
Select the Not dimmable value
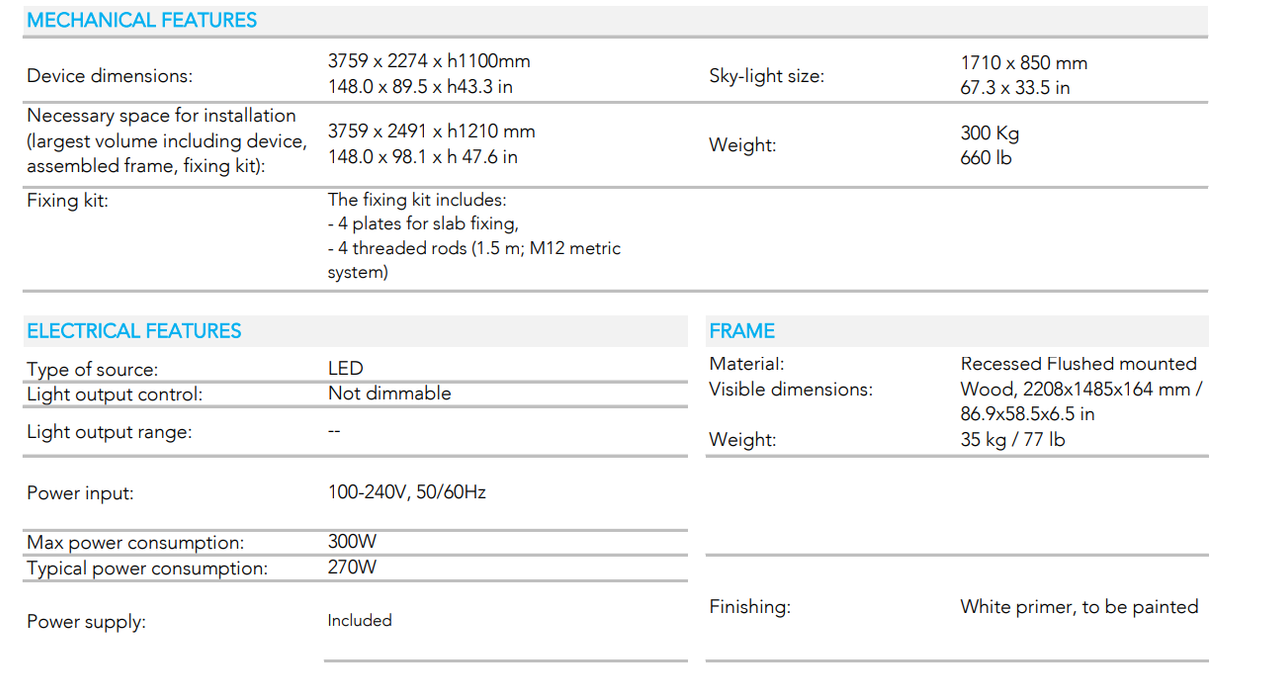click(x=390, y=393)
